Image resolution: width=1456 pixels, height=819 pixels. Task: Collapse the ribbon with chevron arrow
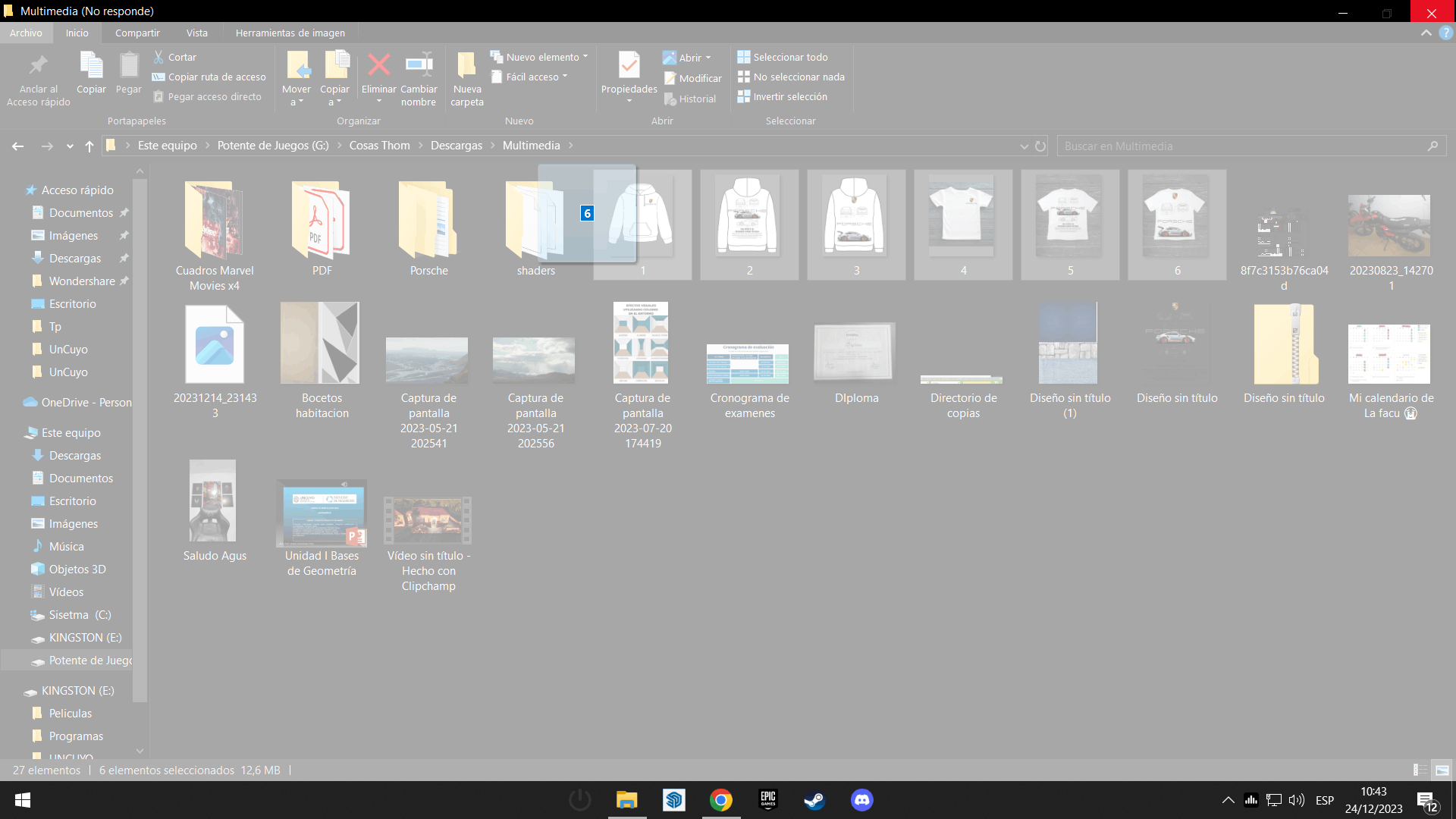pyautogui.click(x=1426, y=33)
